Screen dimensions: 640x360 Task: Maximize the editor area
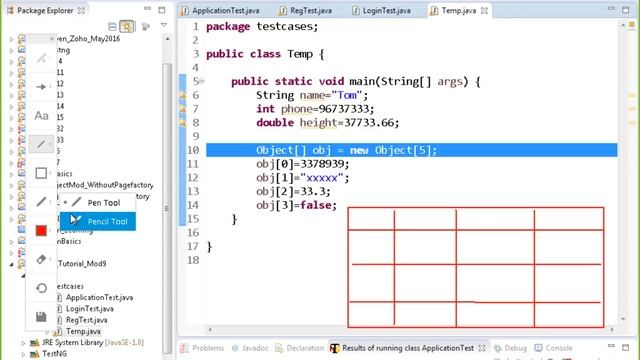click(x=626, y=10)
